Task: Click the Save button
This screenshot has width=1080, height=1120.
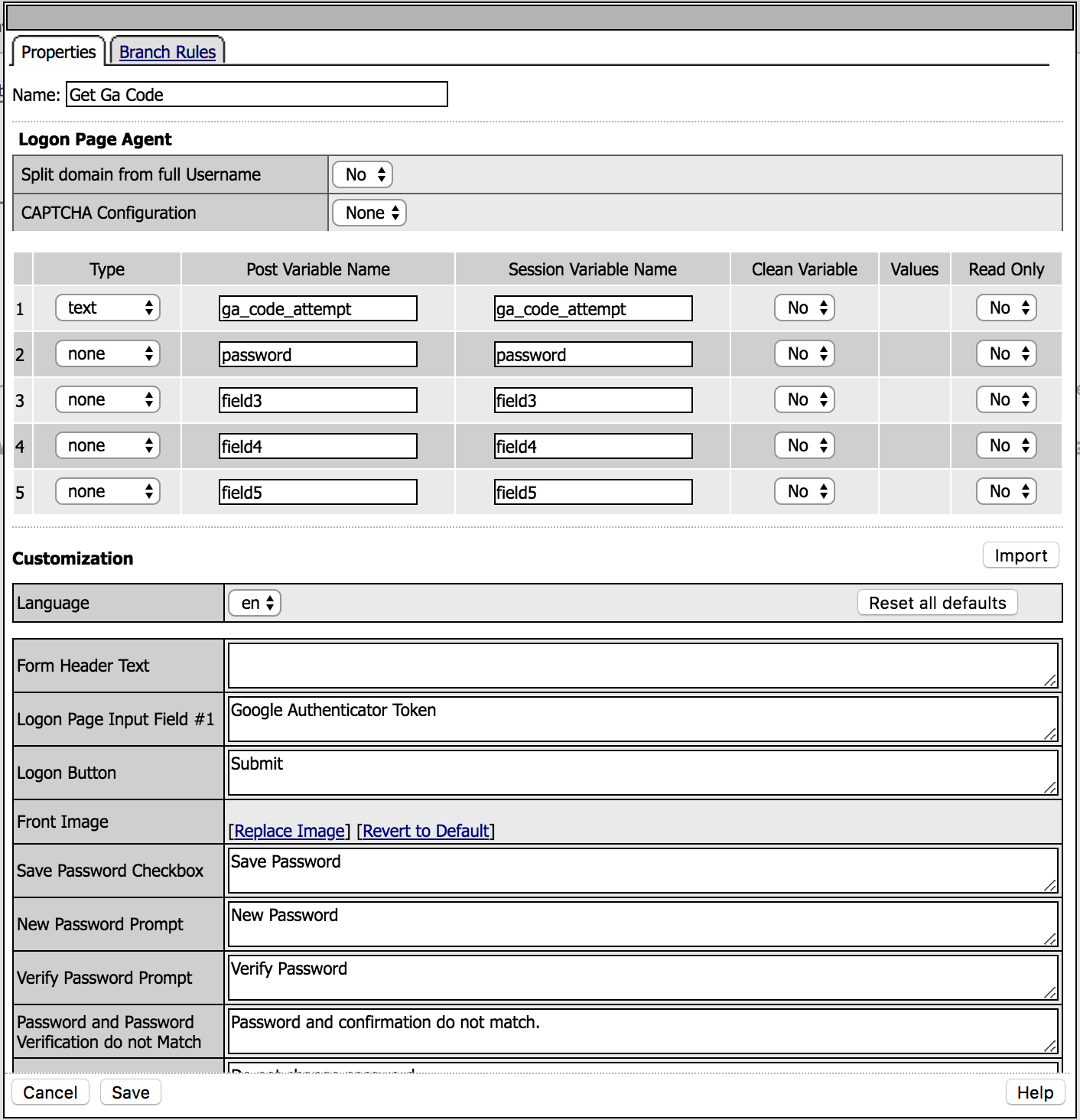Action: pos(131,1092)
